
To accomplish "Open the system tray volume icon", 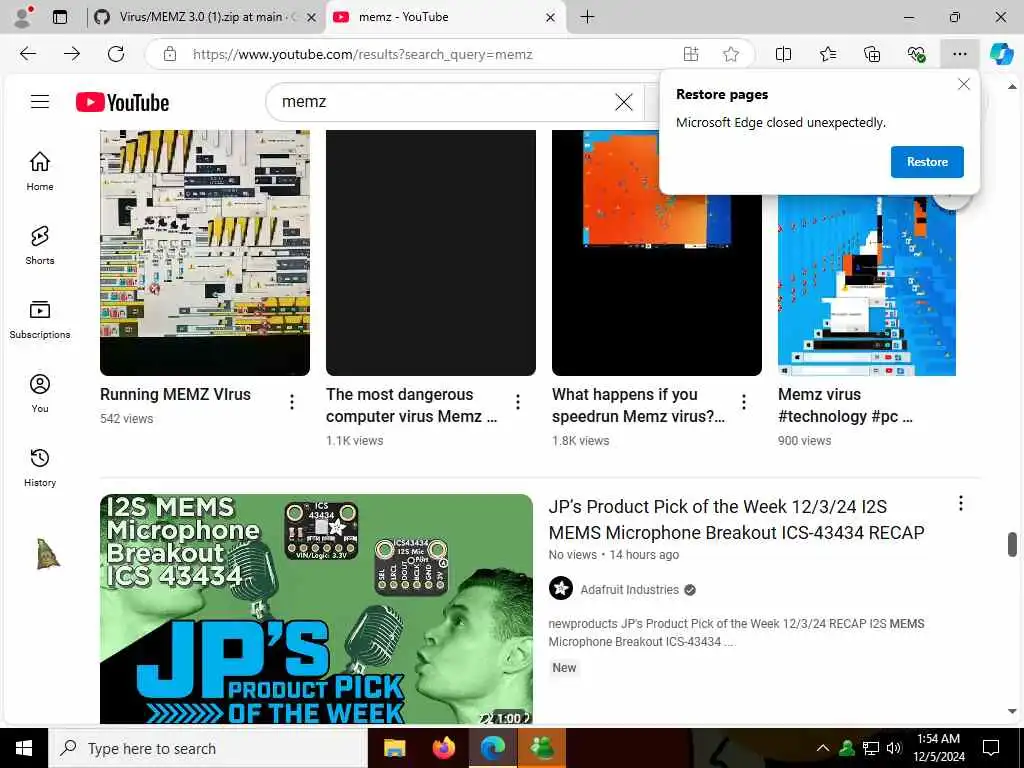I will point(894,748).
